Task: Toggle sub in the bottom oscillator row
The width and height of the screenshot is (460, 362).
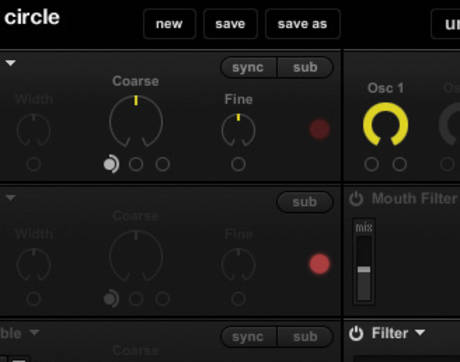Action: [x=305, y=337]
